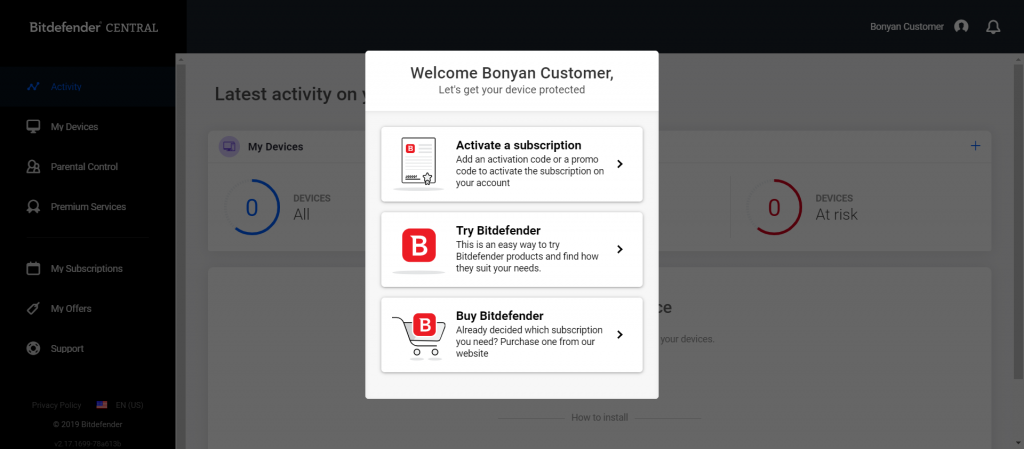The height and width of the screenshot is (449, 1024).
Task: Expand the Buy Bitdefender chevron arrow
Action: coord(620,335)
